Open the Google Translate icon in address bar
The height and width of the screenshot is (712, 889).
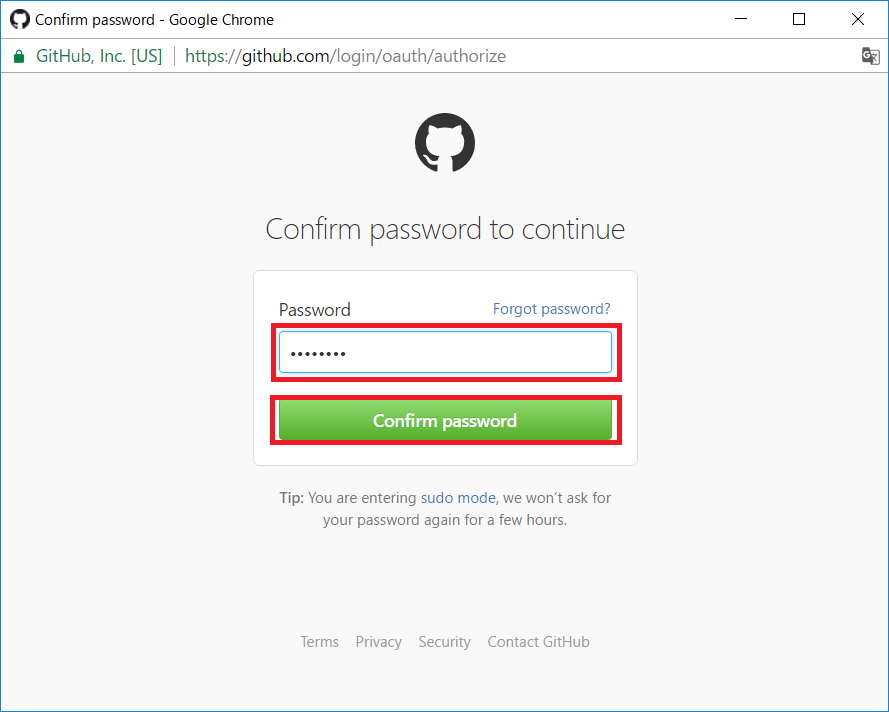pyautogui.click(x=870, y=56)
